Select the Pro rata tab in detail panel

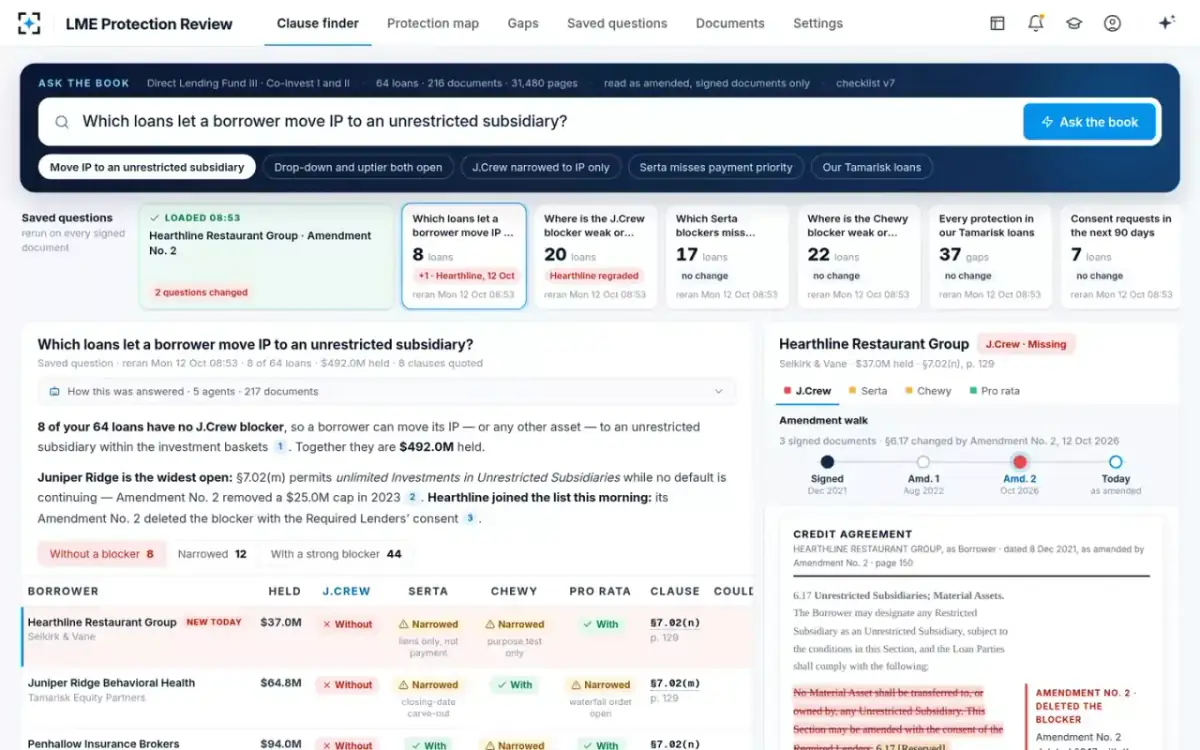point(994,391)
